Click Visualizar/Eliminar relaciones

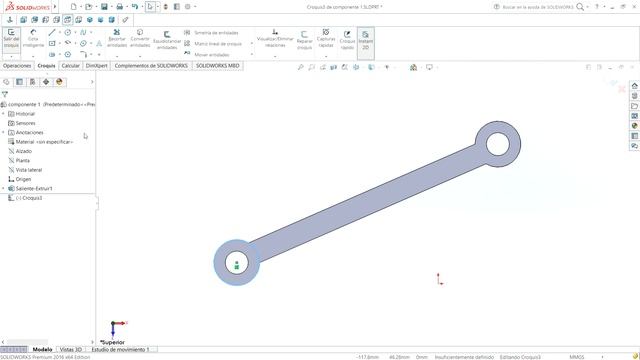tap(275, 38)
